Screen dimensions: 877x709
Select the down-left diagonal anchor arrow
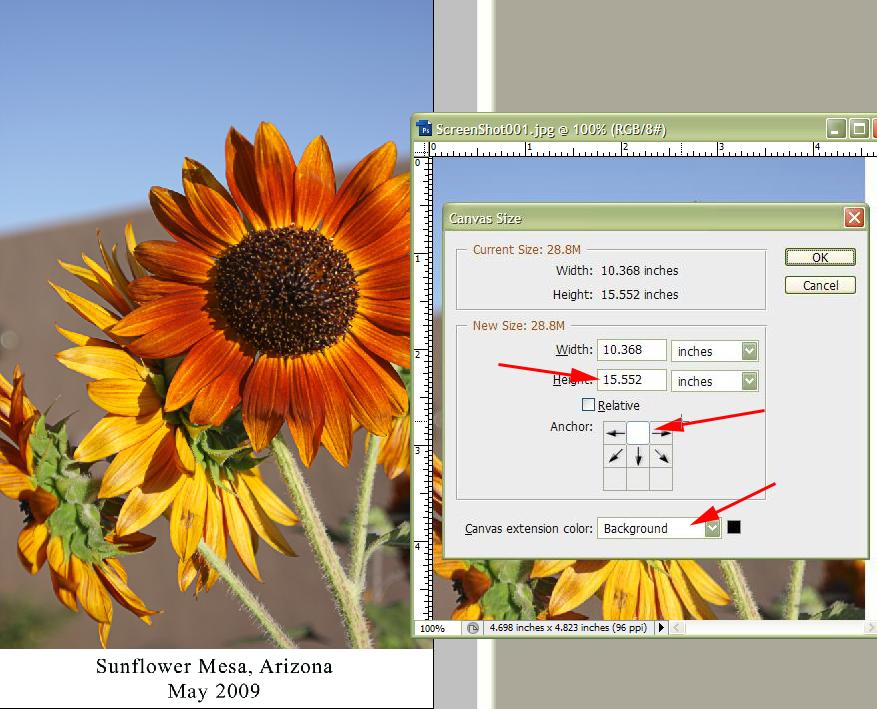click(x=615, y=456)
